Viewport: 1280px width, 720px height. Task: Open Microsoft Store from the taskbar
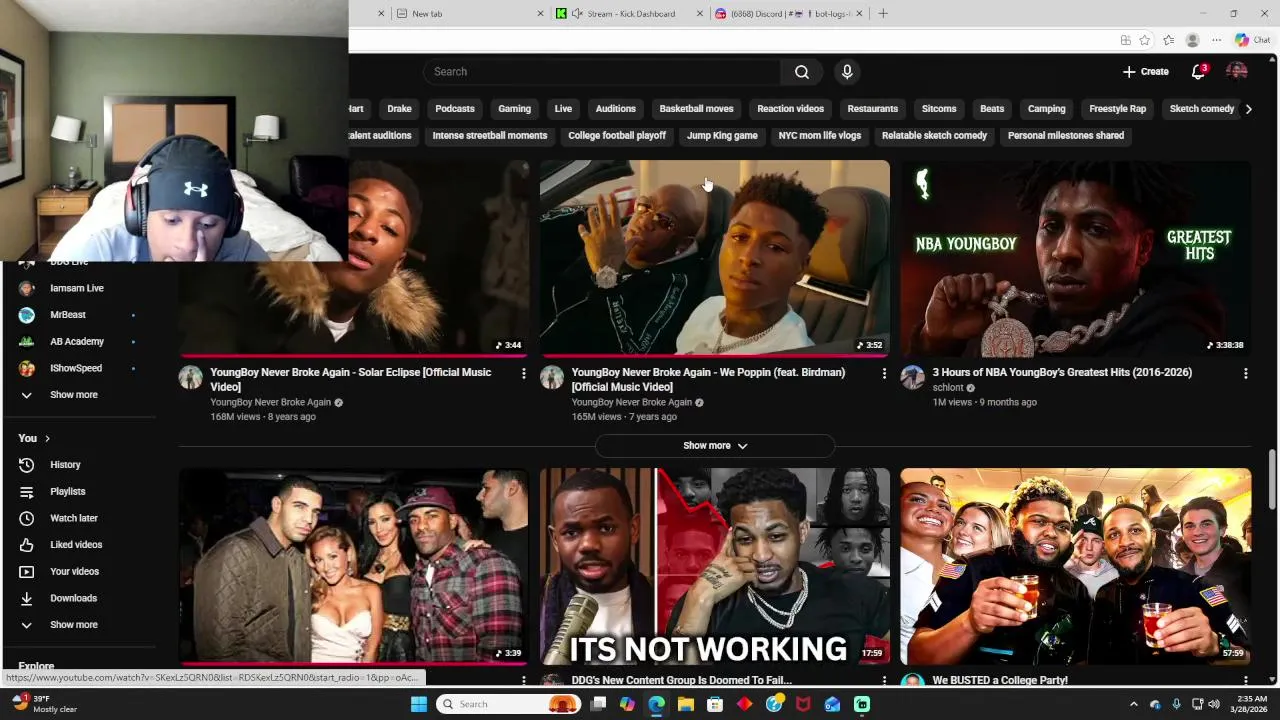(715, 704)
